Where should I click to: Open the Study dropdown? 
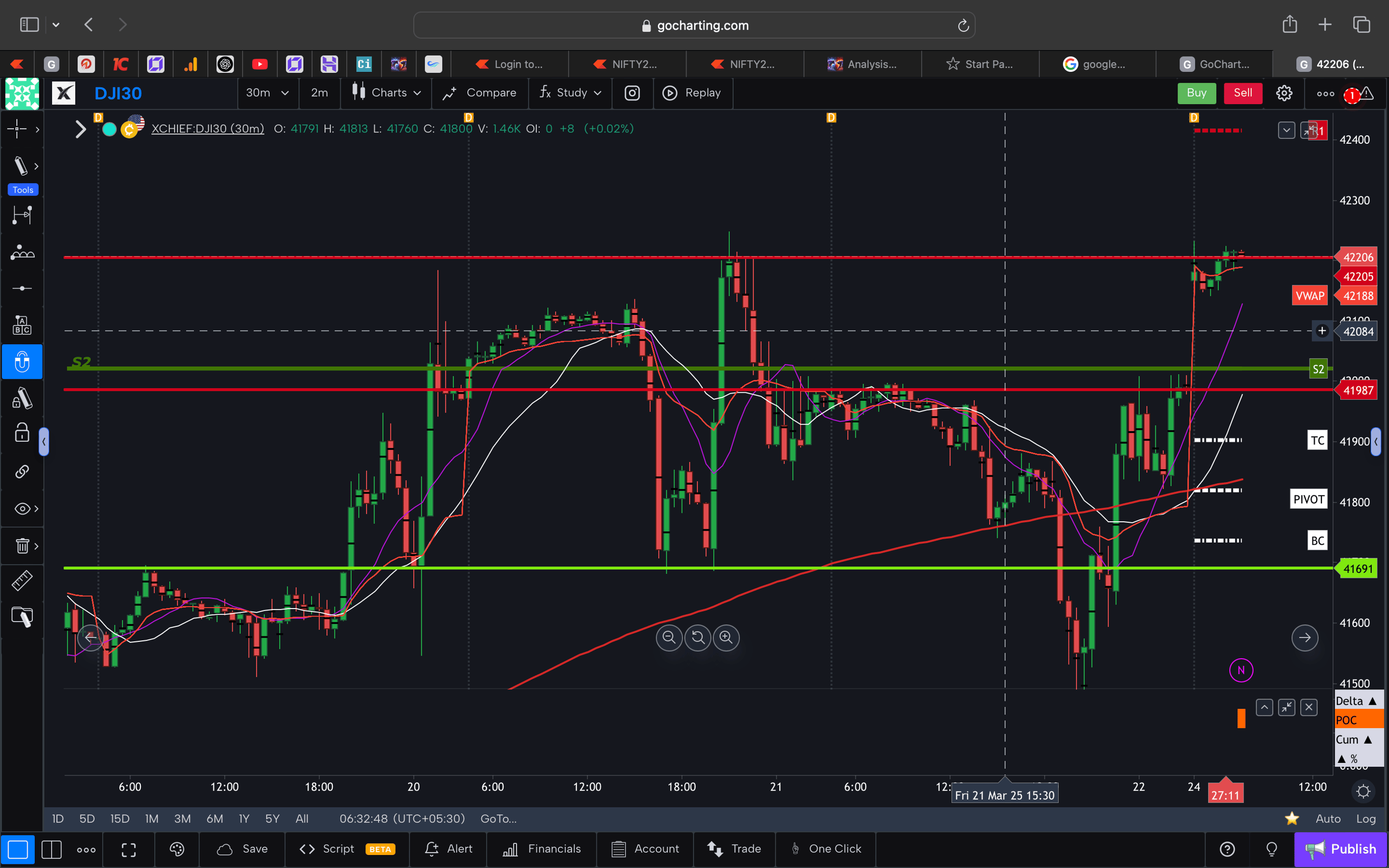(571, 93)
